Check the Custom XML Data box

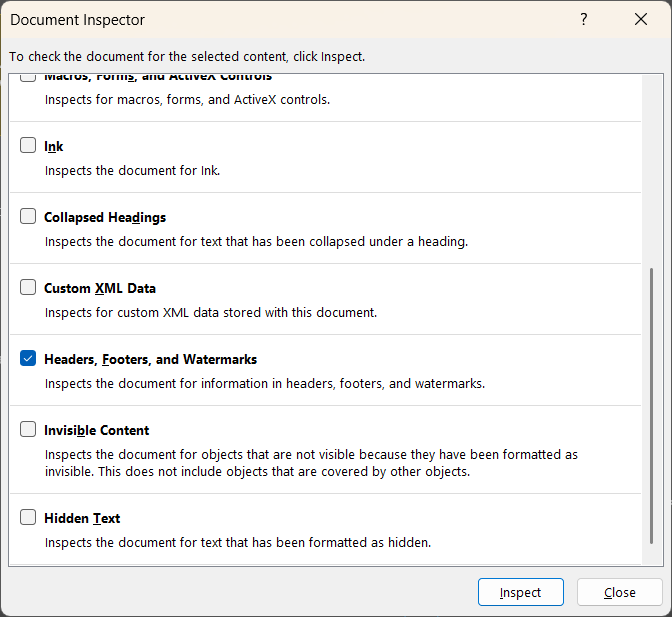[28, 288]
